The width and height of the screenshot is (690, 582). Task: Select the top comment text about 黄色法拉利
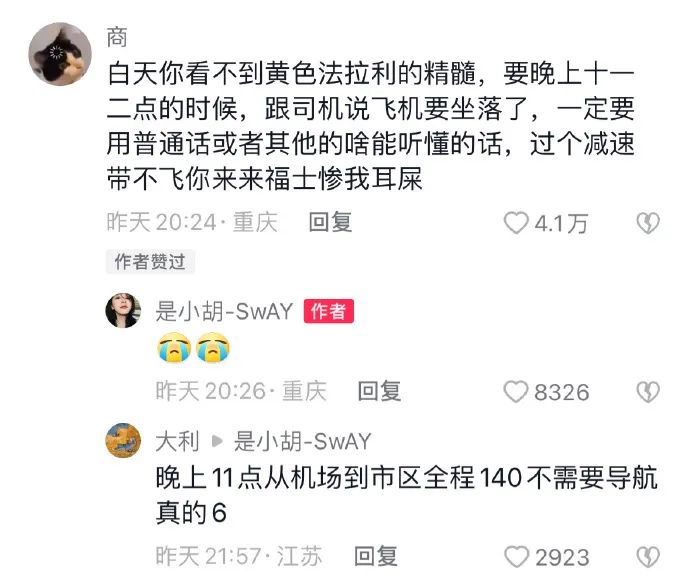coord(371,126)
